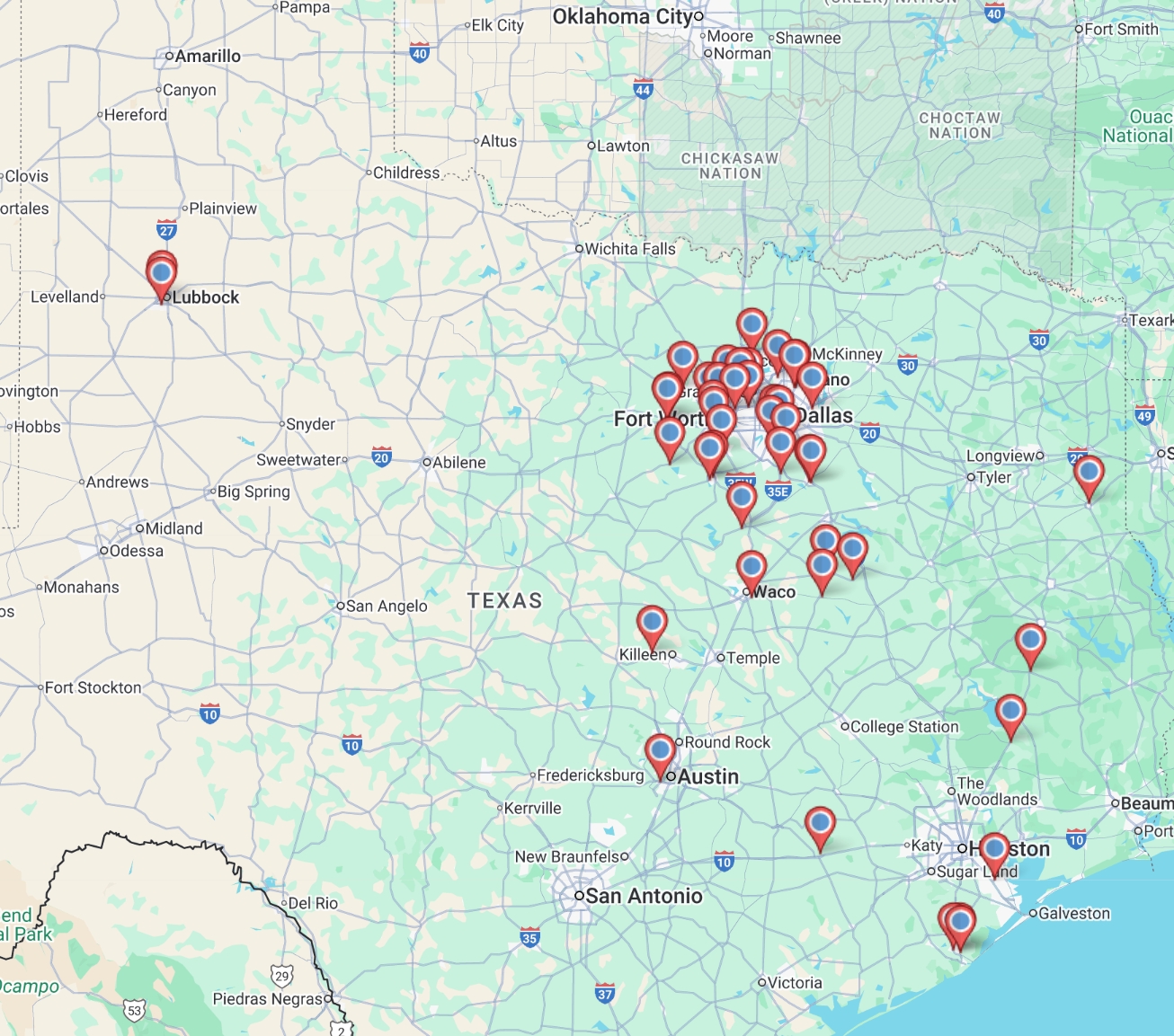Click the Interstate 35 shield below San Antonio
This screenshot has height=1036, width=1174.
coord(529,937)
